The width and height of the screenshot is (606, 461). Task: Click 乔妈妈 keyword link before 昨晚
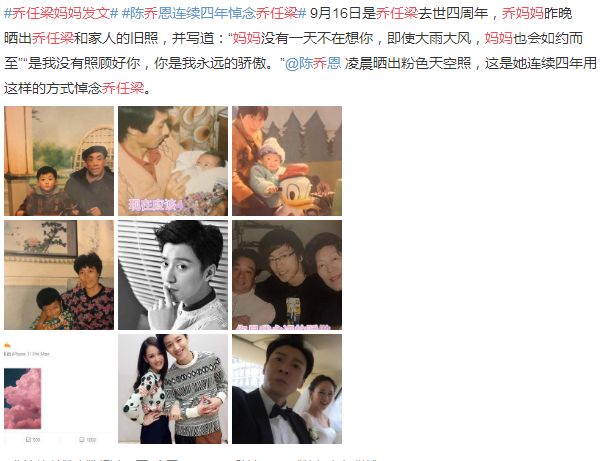[x=523, y=14]
